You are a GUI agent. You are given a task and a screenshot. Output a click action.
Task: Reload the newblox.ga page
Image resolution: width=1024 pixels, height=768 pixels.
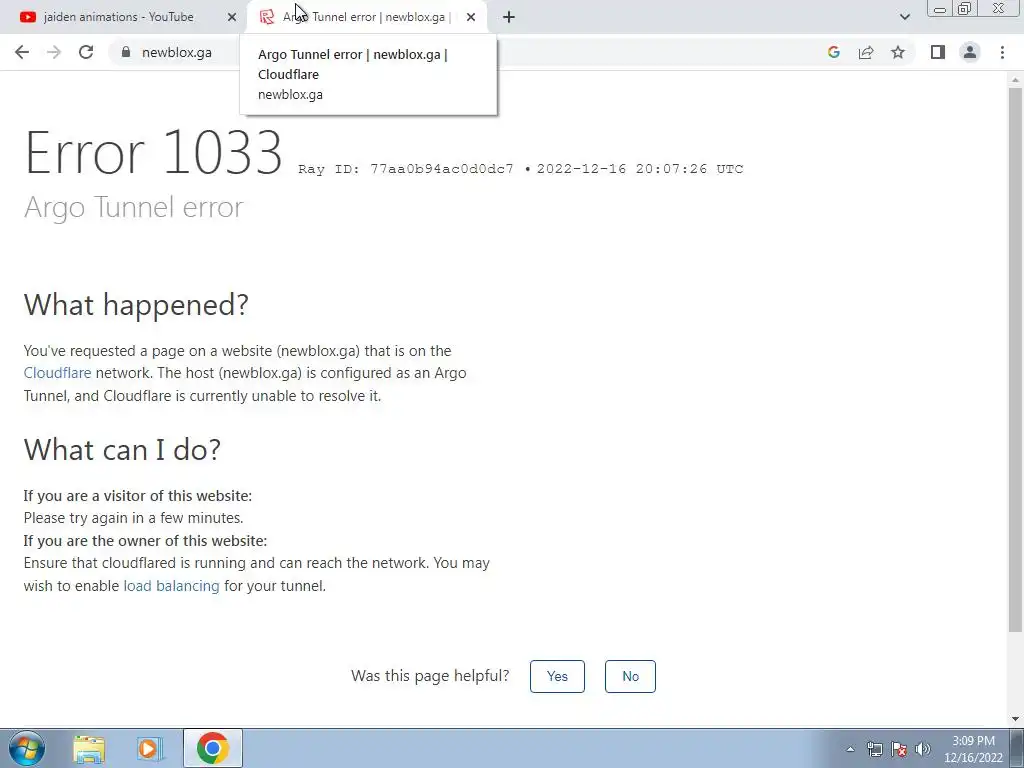coord(86,52)
